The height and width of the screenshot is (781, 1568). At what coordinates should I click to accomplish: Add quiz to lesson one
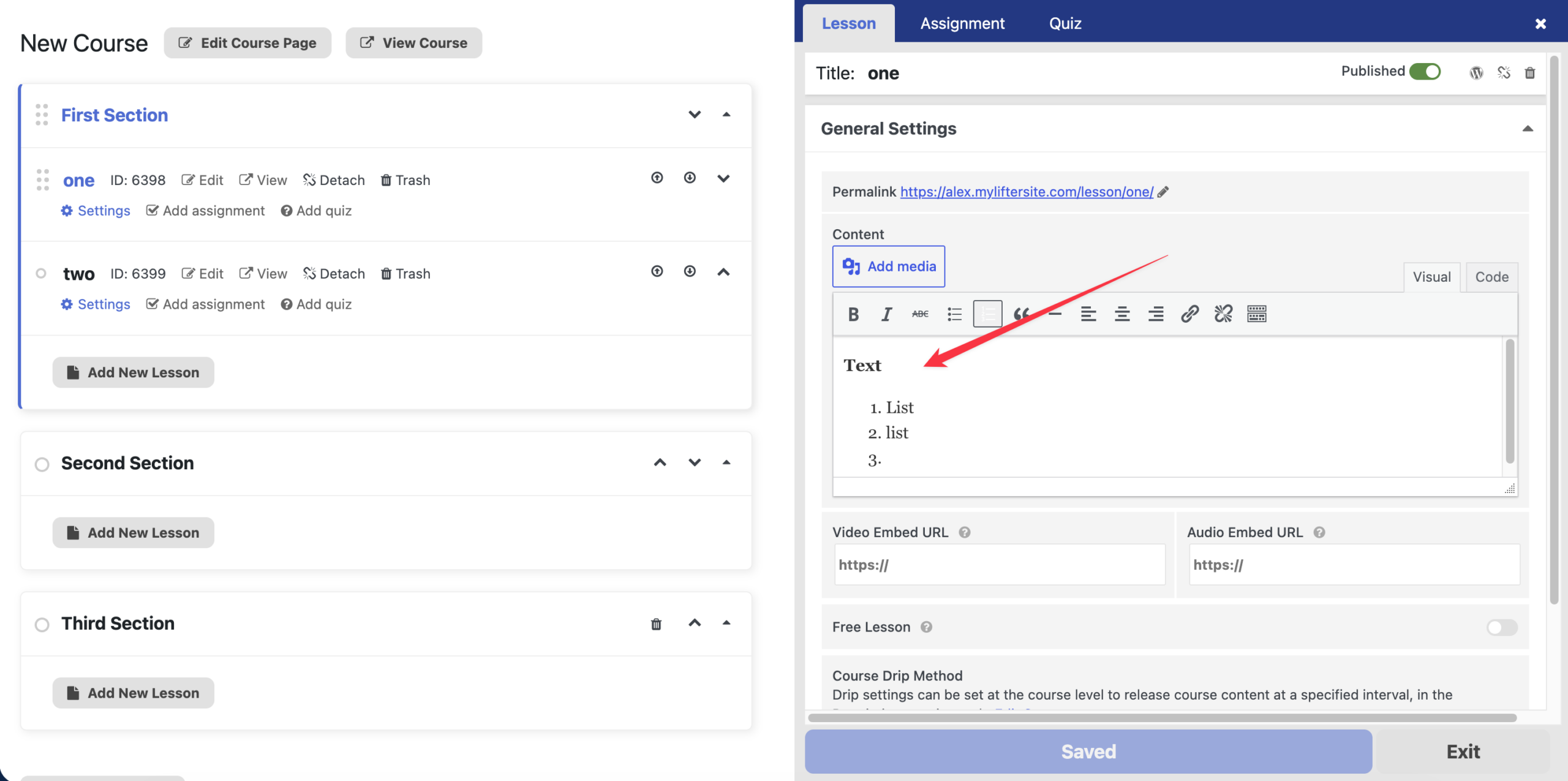point(316,211)
